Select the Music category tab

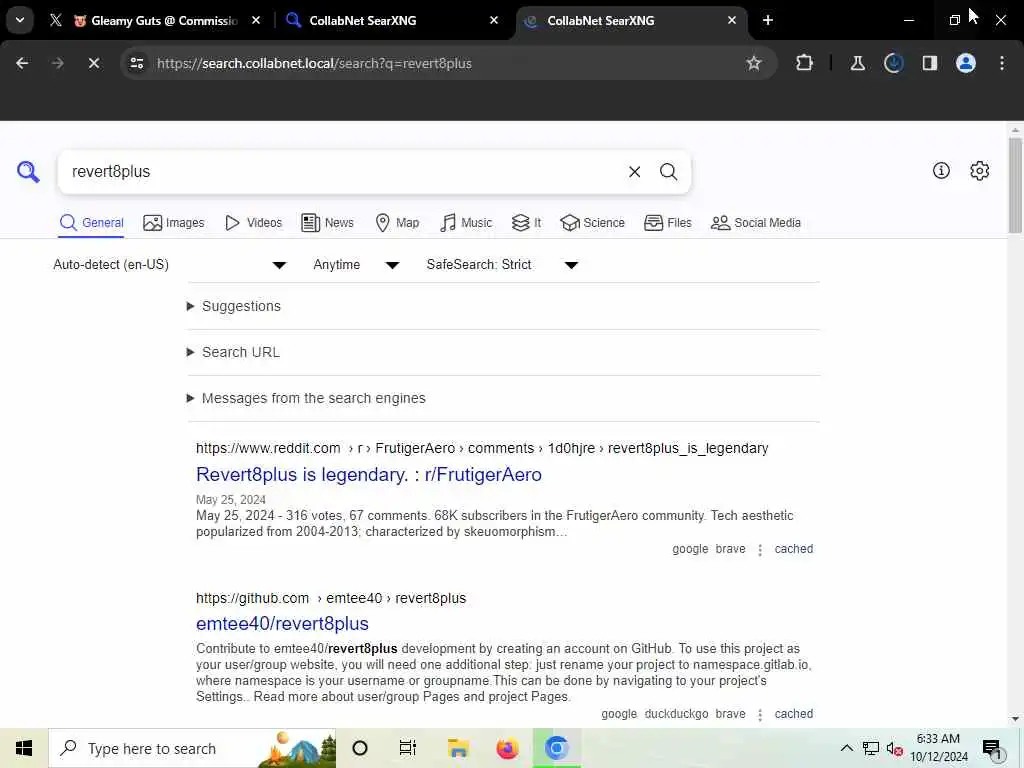tap(466, 223)
